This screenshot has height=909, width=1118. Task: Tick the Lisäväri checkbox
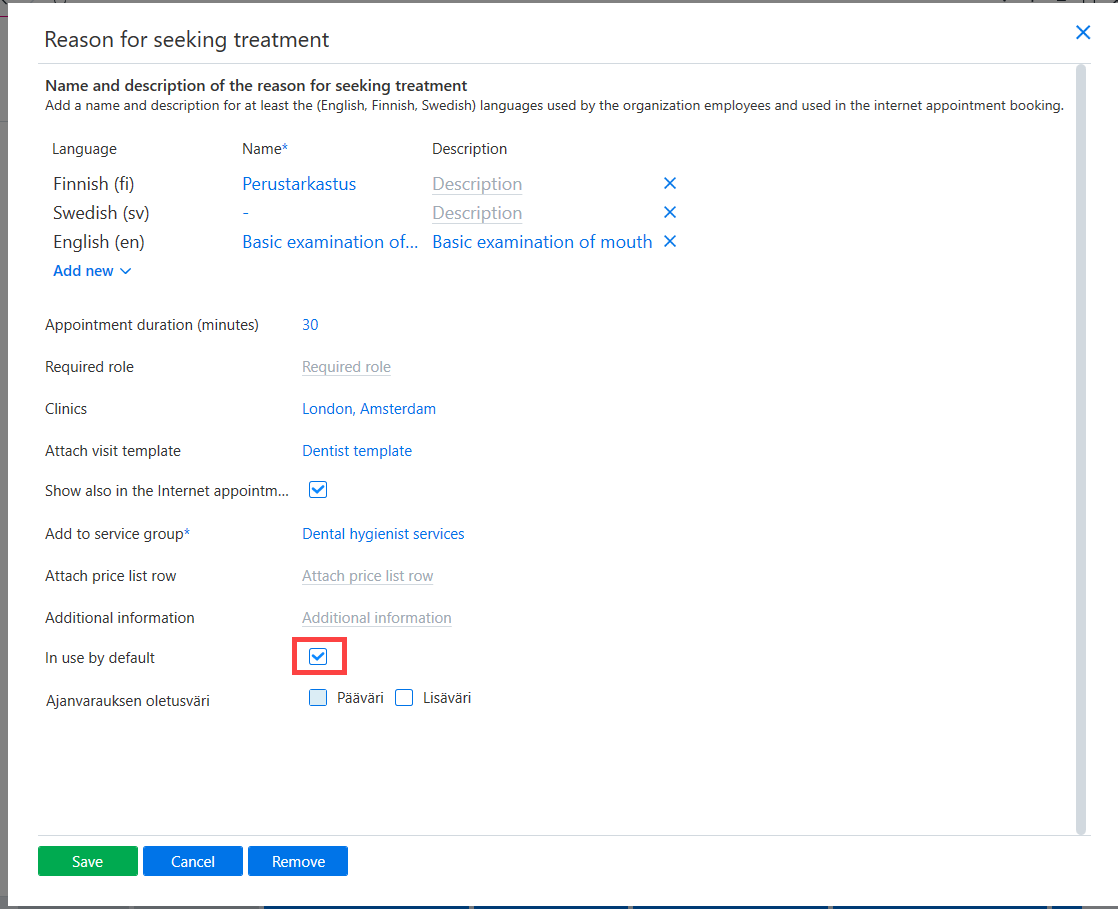pos(404,697)
